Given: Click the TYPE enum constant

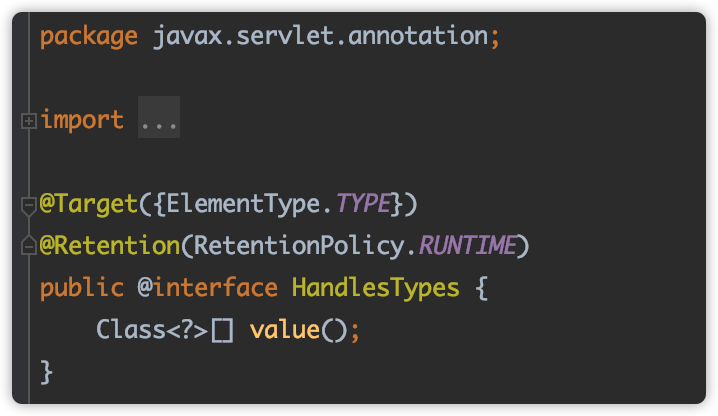Looking at the screenshot, I should coord(362,205).
